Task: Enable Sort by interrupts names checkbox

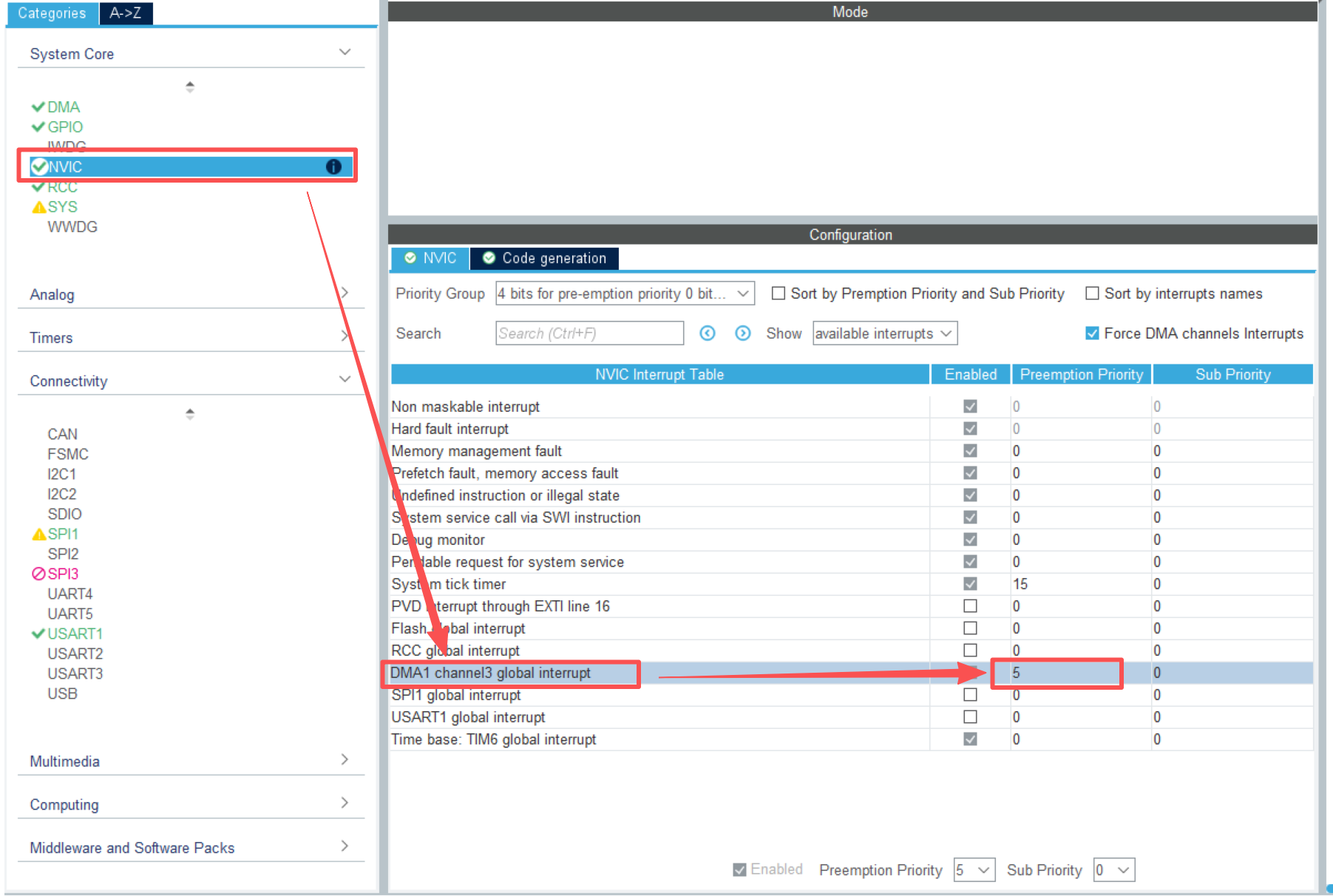Action: (x=1092, y=293)
